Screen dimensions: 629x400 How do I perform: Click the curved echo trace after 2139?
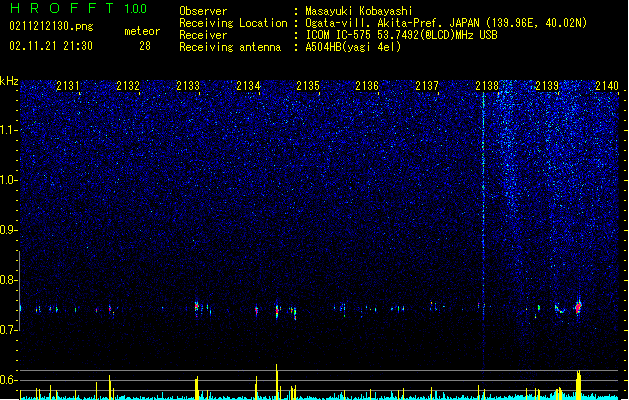(x=561, y=309)
